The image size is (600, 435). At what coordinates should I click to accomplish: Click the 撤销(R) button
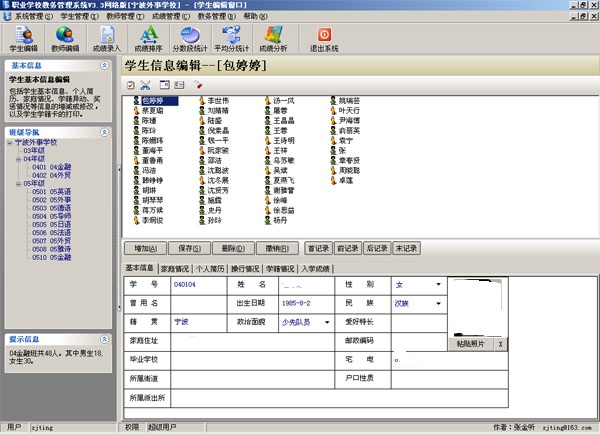pyautogui.click(x=277, y=248)
